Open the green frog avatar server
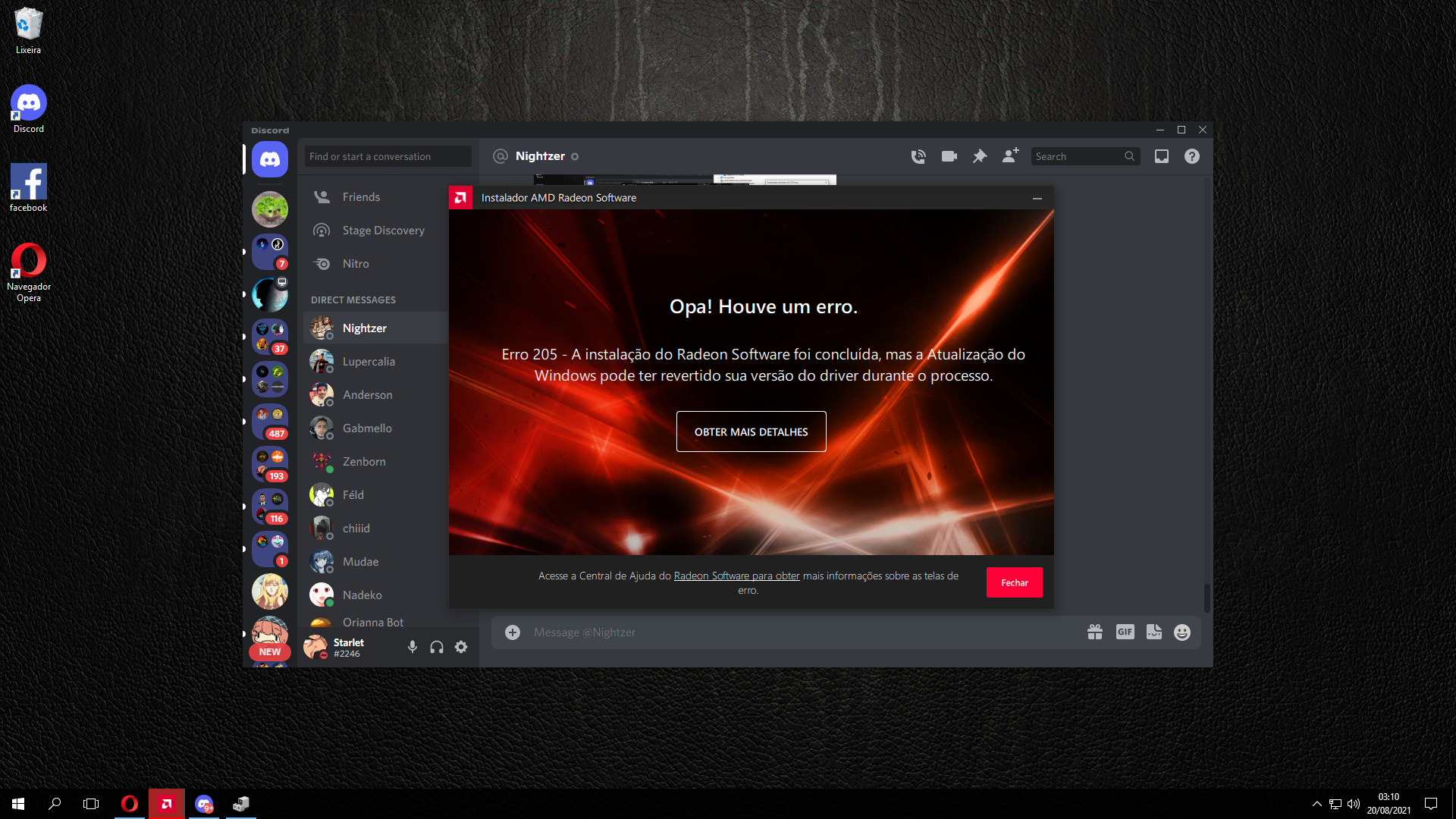This screenshot has width=1456, height=819. (x=270, y=209)
